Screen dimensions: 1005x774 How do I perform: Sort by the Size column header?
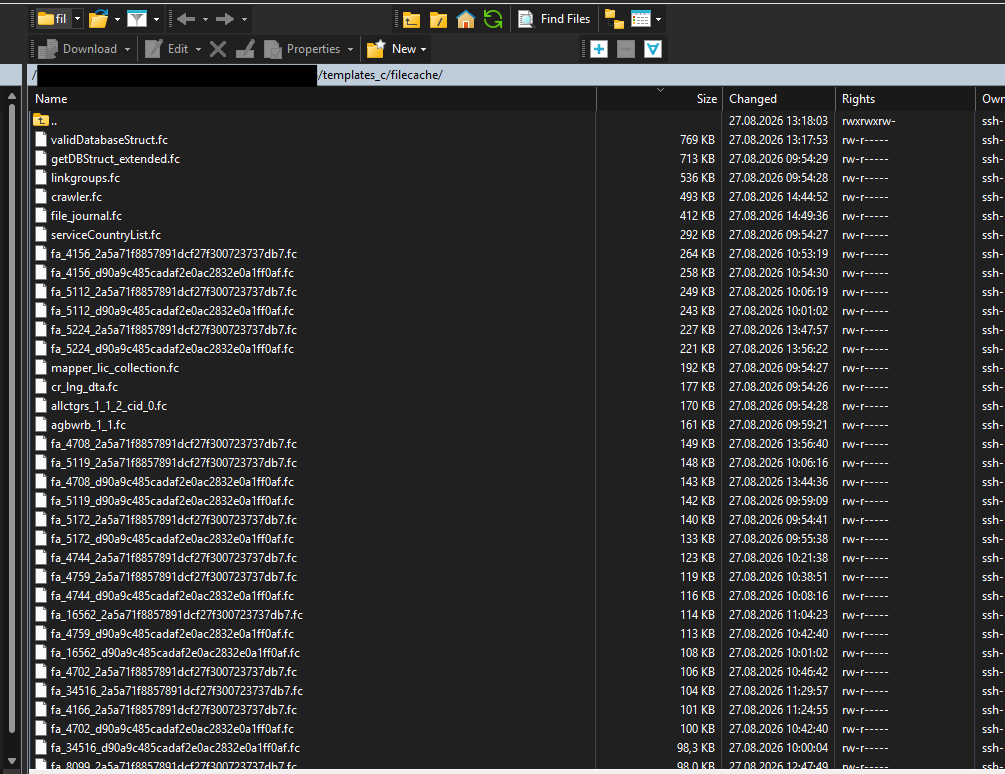(x=659, y=99)
